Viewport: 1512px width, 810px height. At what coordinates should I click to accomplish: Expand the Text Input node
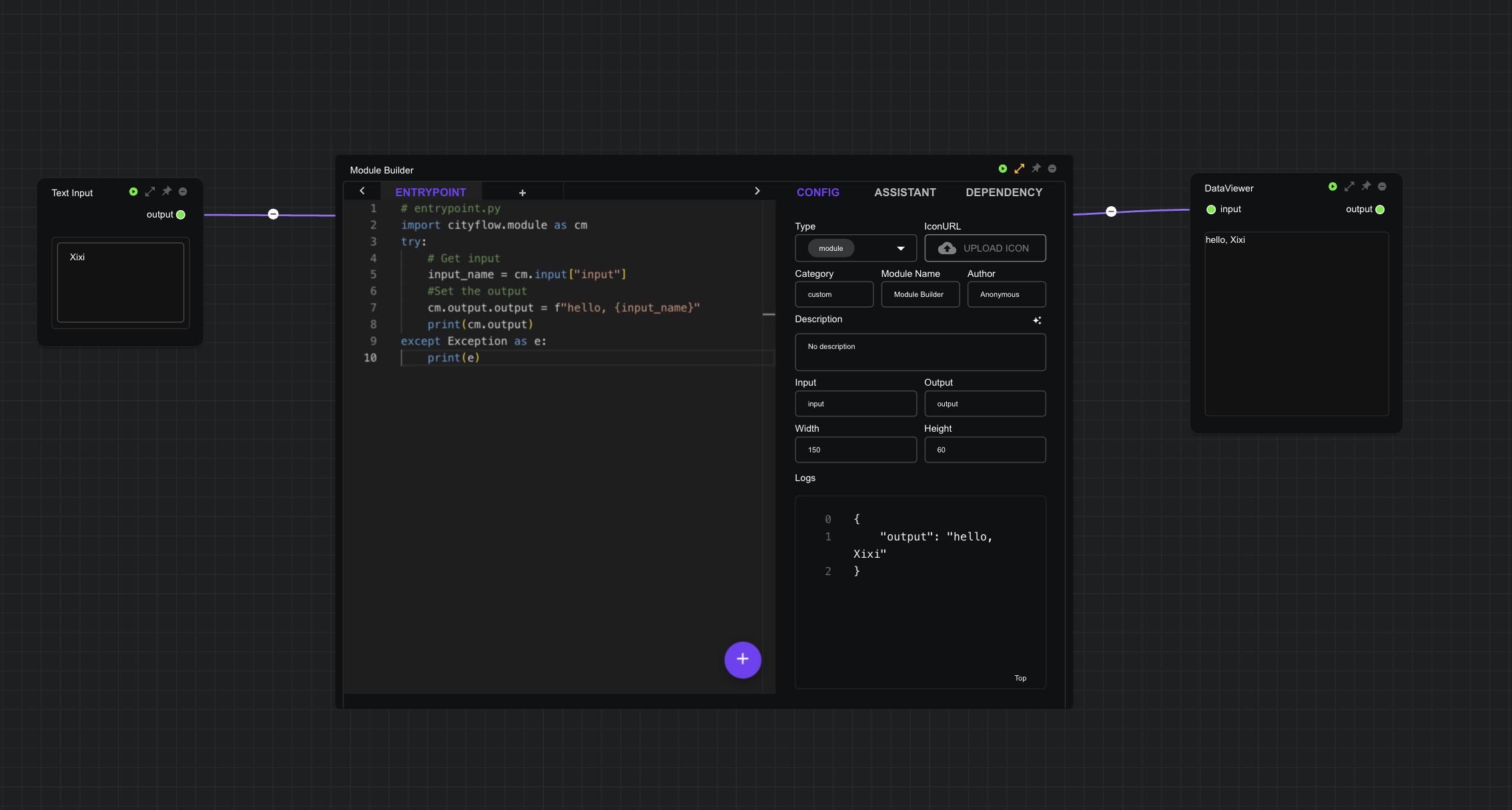pyautogui.click(x=150, y=191)
